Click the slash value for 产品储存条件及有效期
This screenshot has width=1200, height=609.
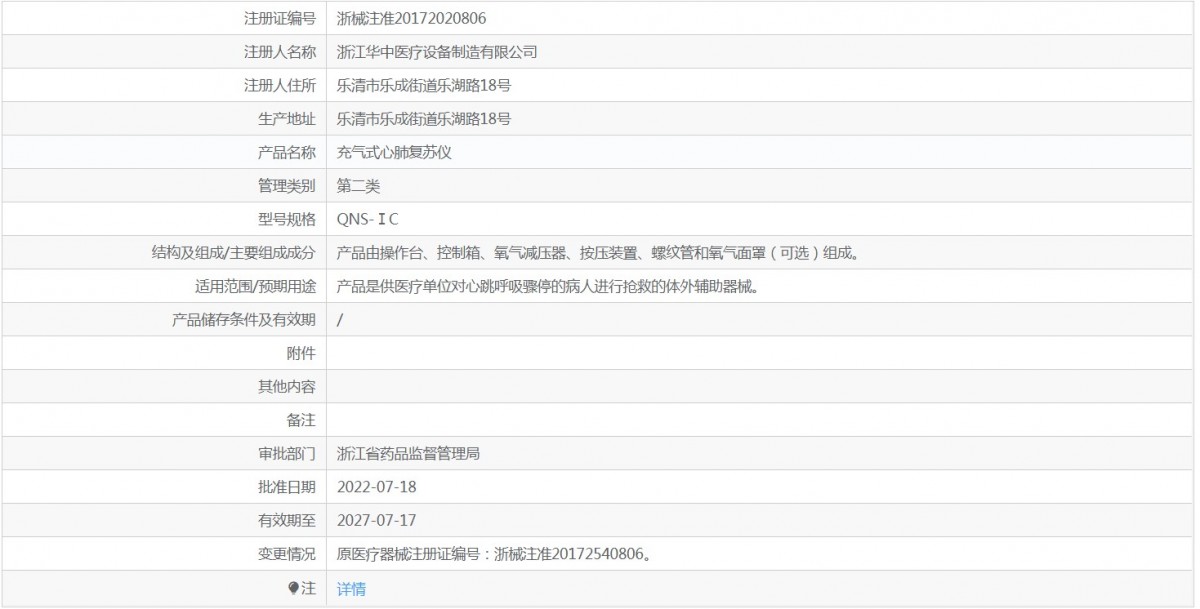coord(341,320)
